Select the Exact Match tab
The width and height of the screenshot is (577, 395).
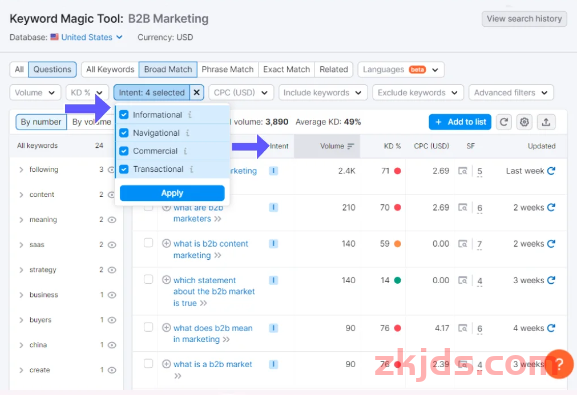pyautogui.click(x=286, y=70)
